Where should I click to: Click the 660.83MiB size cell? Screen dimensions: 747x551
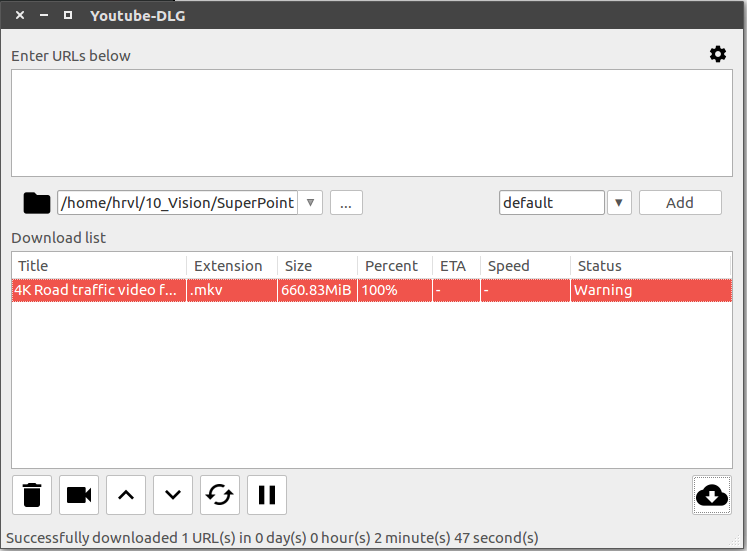(317, 290)
